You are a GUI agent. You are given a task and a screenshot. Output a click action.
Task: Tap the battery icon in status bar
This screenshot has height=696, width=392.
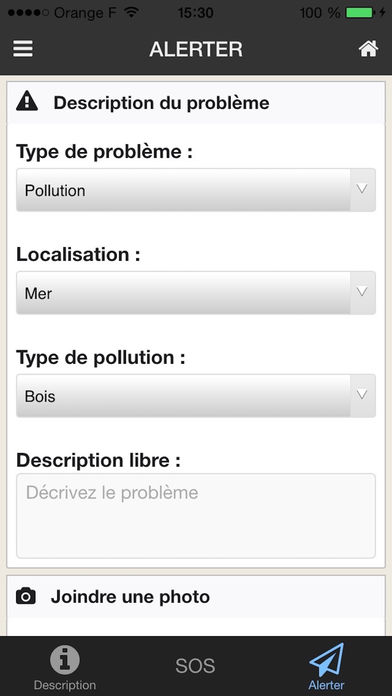(362, 13)
